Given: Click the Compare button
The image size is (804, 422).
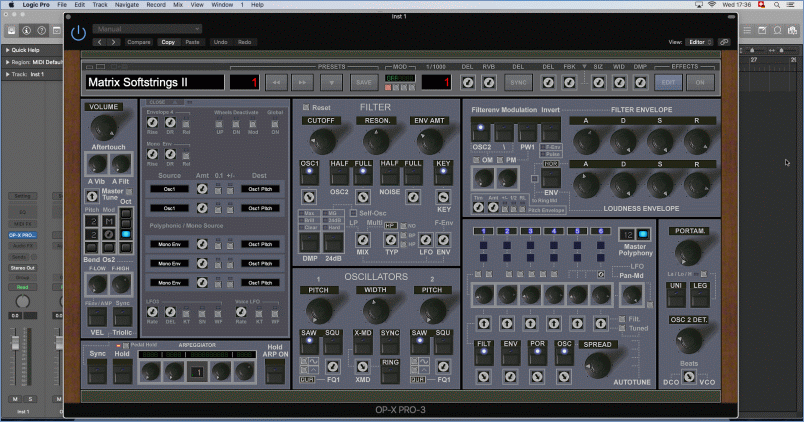Looking at the screenshot, I should tap(138, 42).
